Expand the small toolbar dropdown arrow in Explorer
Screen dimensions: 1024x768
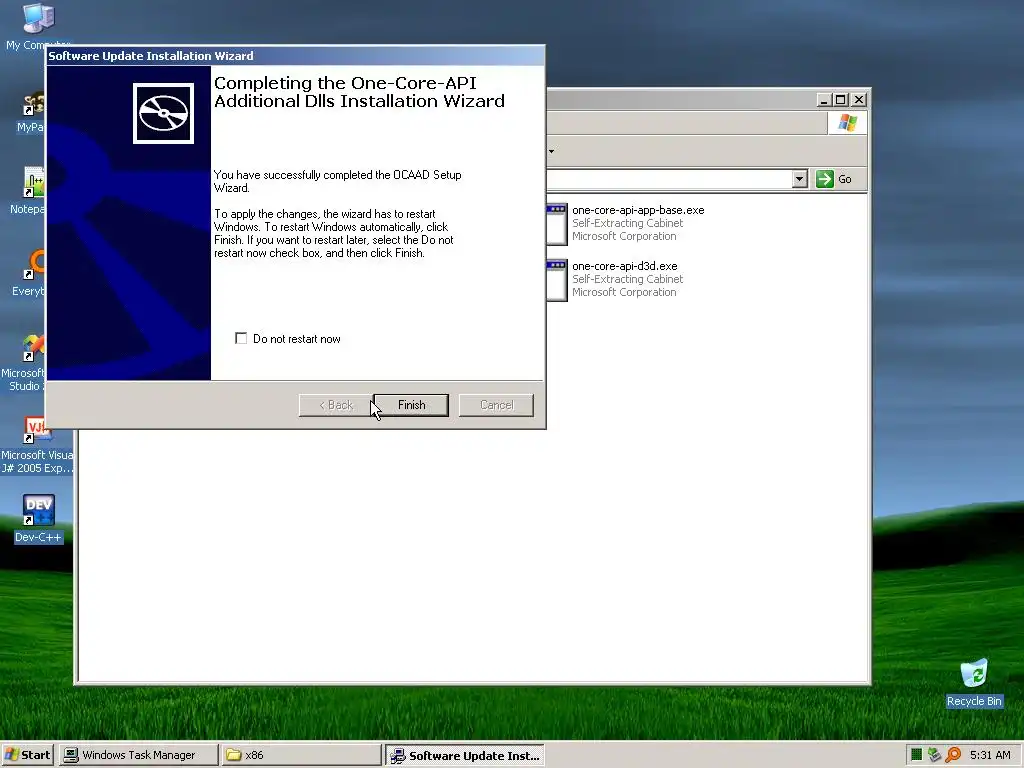tap(552, 152)
